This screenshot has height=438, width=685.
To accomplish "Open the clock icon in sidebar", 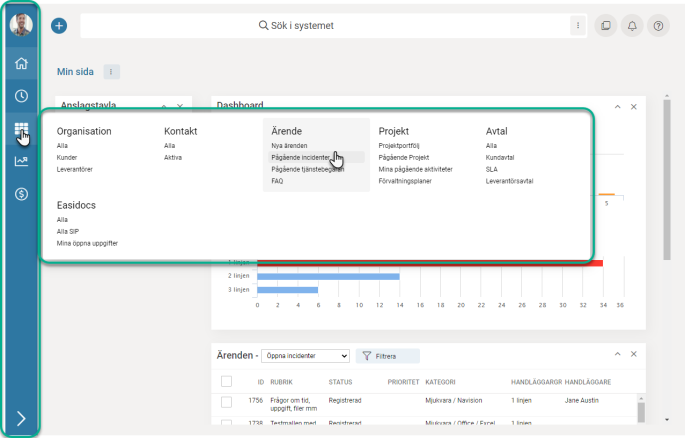I will [x=21, y=96].
